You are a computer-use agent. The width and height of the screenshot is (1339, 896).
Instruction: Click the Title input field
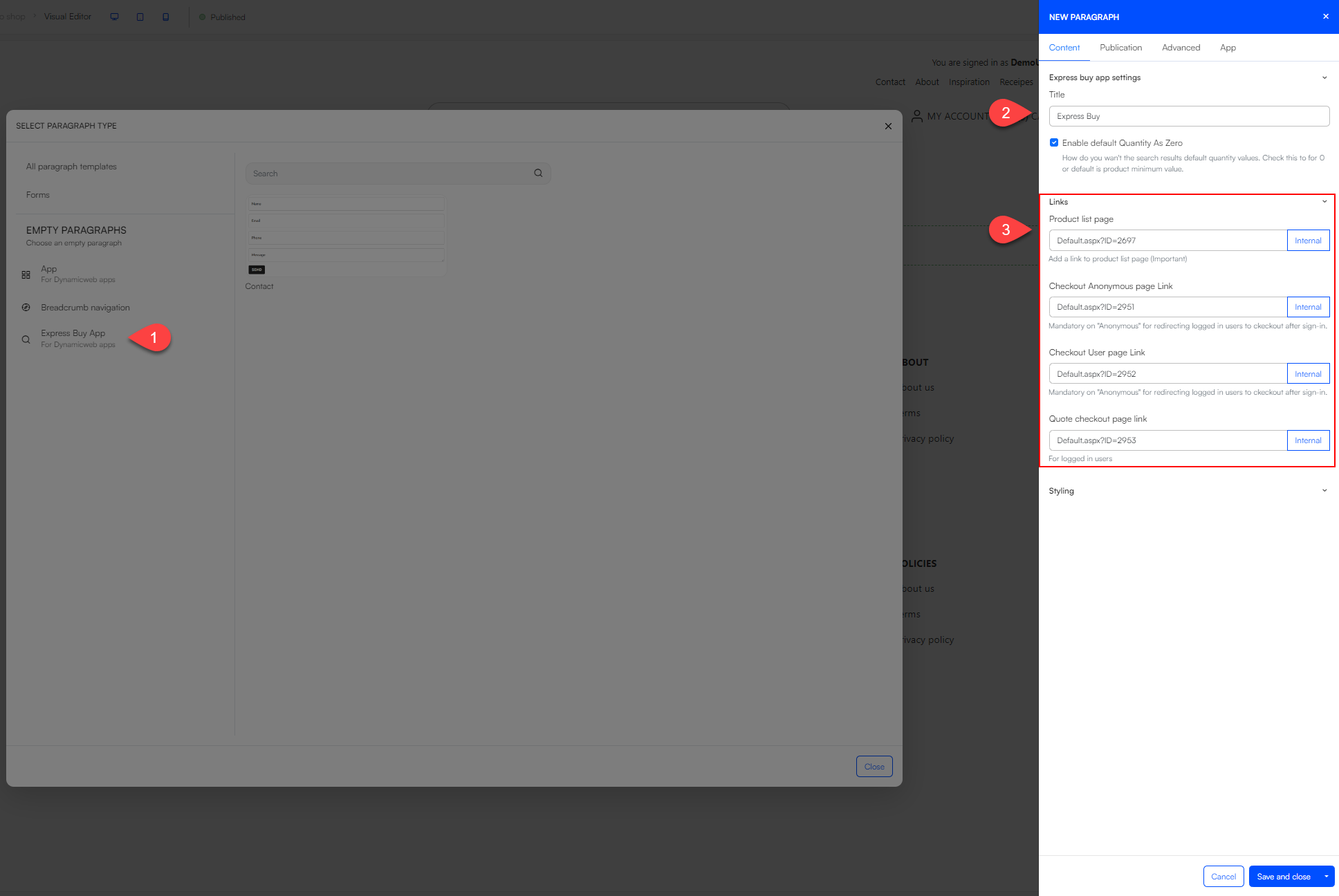coord(1189,116)
